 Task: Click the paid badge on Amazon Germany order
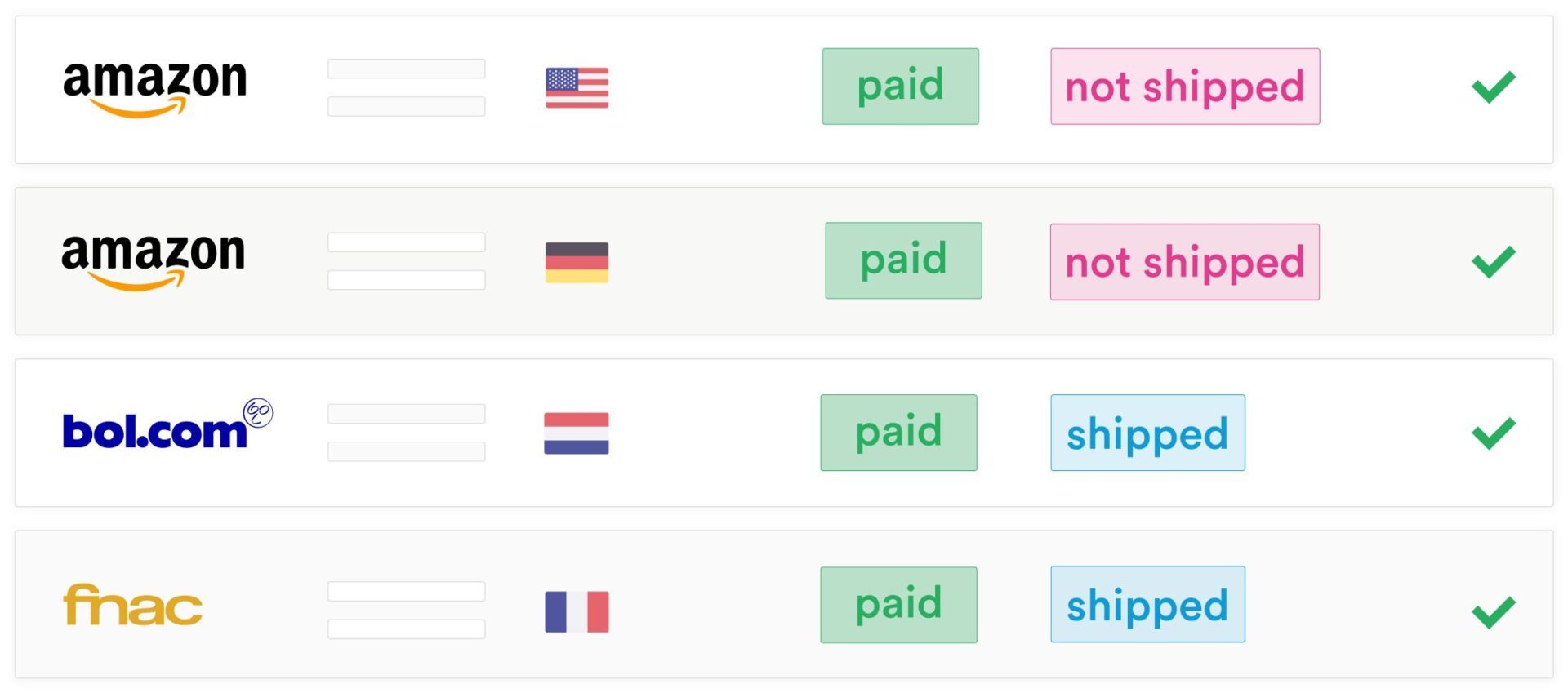point(903,260)
